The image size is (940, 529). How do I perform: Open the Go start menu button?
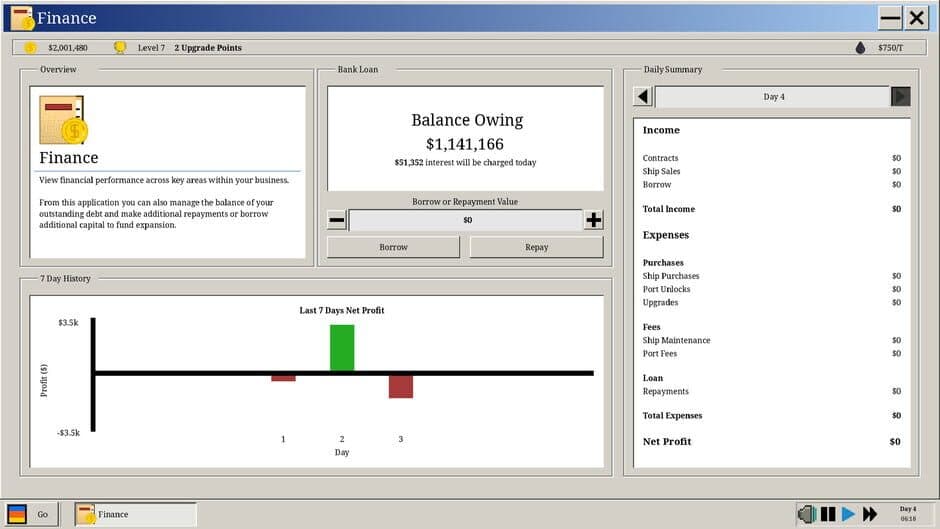pos(31,514)
